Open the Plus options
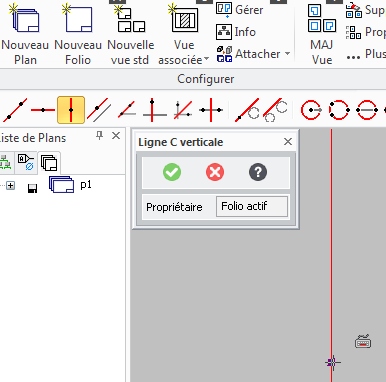 (x=366, y=54)
